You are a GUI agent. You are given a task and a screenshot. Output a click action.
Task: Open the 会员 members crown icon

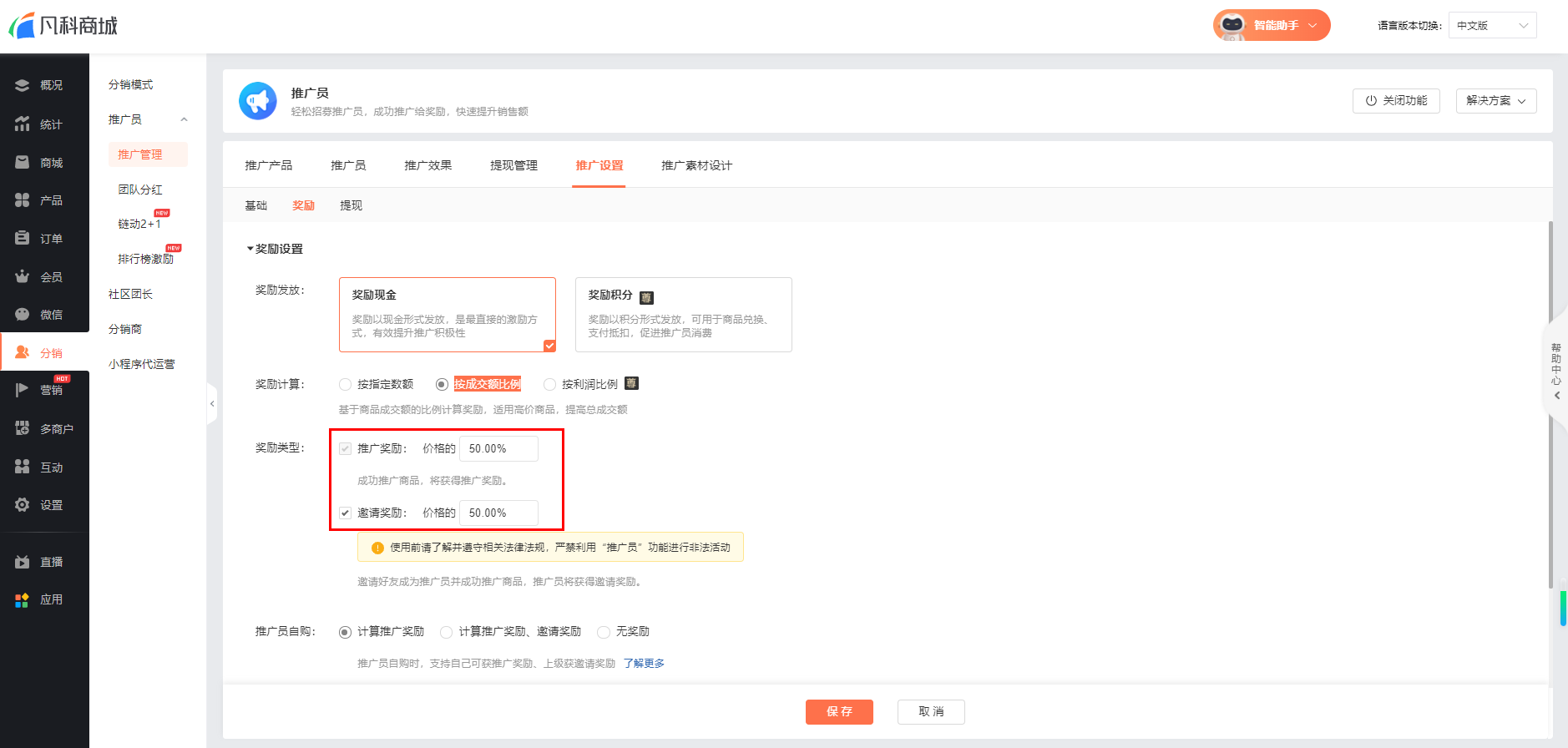pyautogui.click(x=23, y=276)
